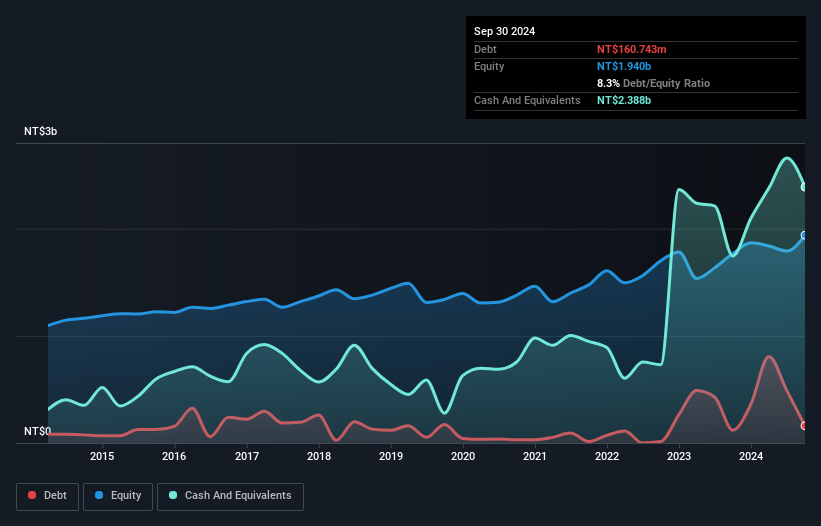Click the NT$3b y-axis label
Image resolution: width=821 pixels, height=526 pixels.
[41, 132]
